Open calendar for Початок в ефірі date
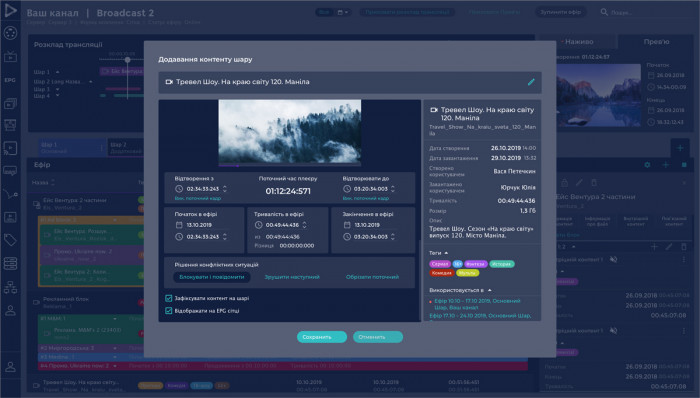Image resolution: width=700 pixels, height=398 pixels. point(179,225)
